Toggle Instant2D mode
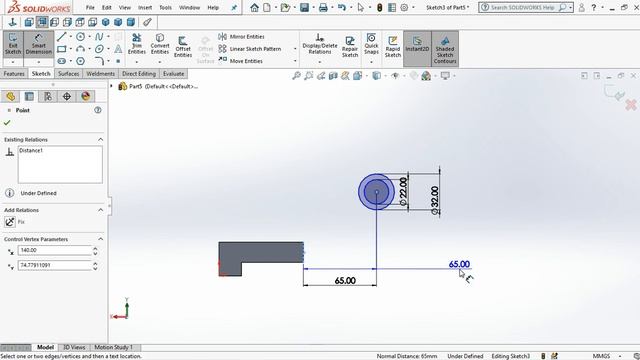This screenshot has width=640, height=360. (417, 48)
